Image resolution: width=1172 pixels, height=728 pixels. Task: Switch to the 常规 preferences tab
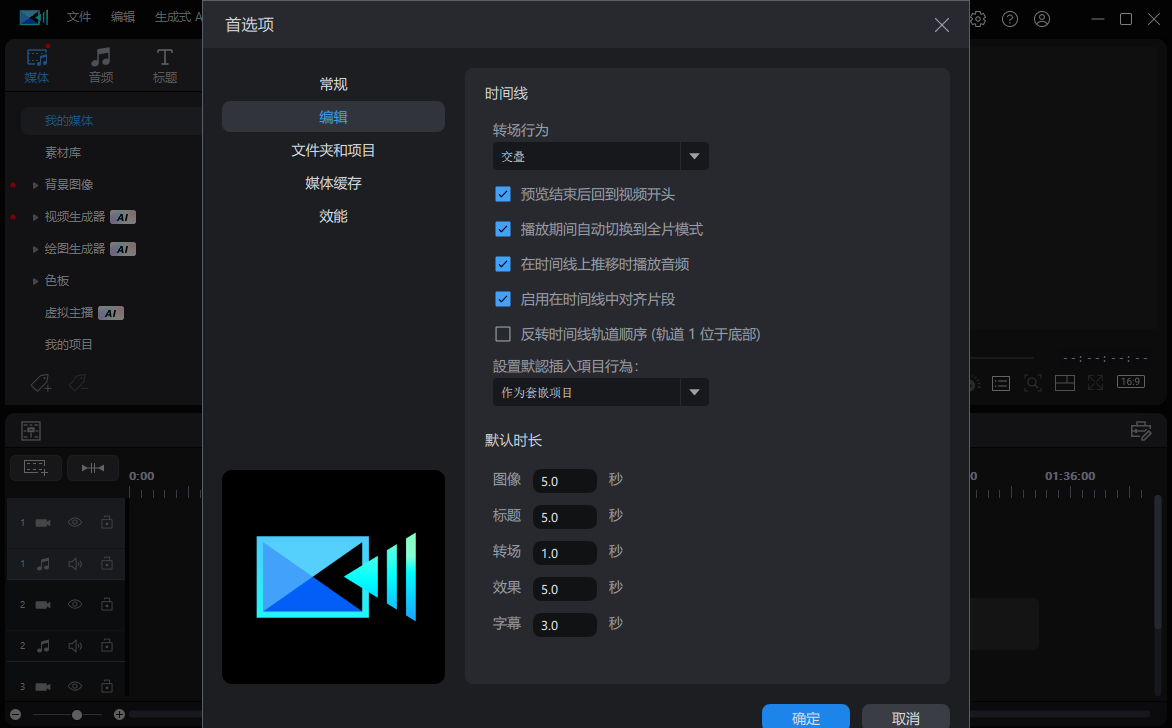[333, 84]
